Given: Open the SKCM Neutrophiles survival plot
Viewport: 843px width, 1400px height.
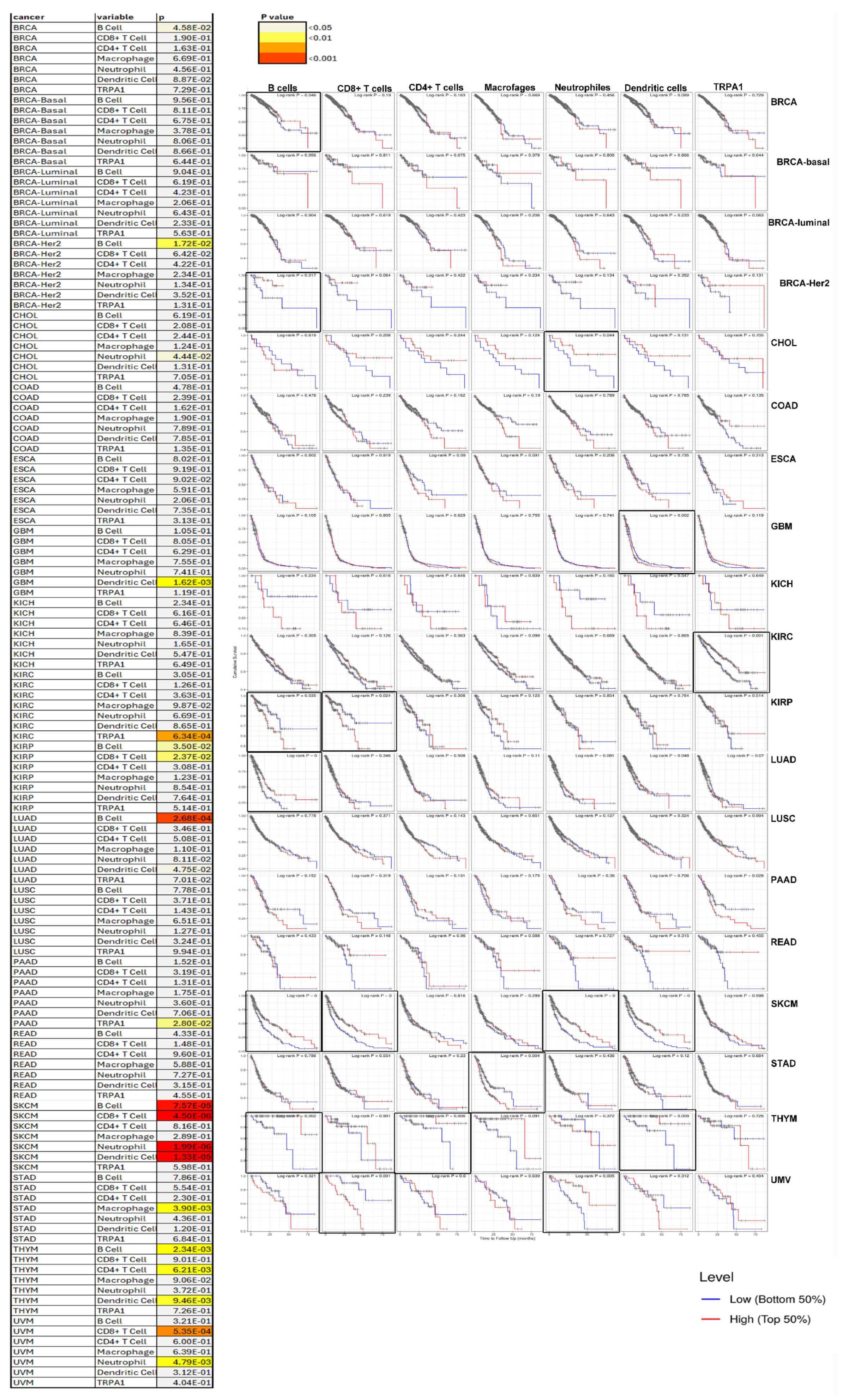Looking at the screenshot, I should [580, 1021].
